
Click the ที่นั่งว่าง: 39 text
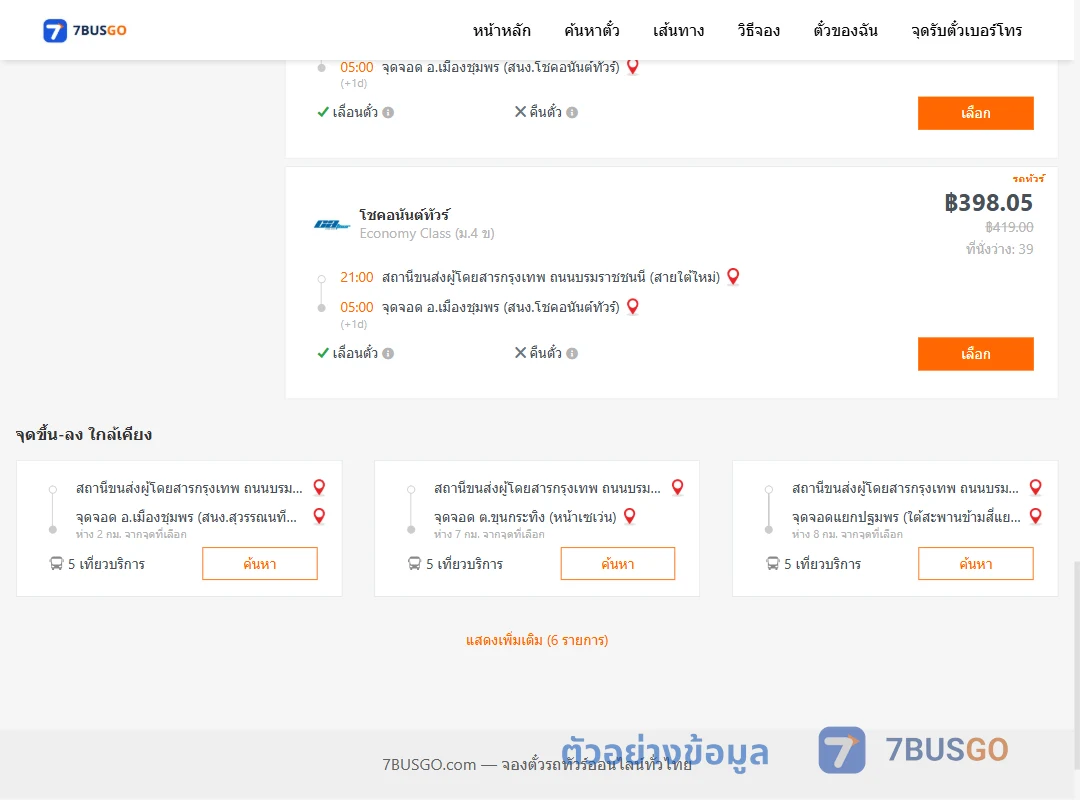(x=999, y=249)
